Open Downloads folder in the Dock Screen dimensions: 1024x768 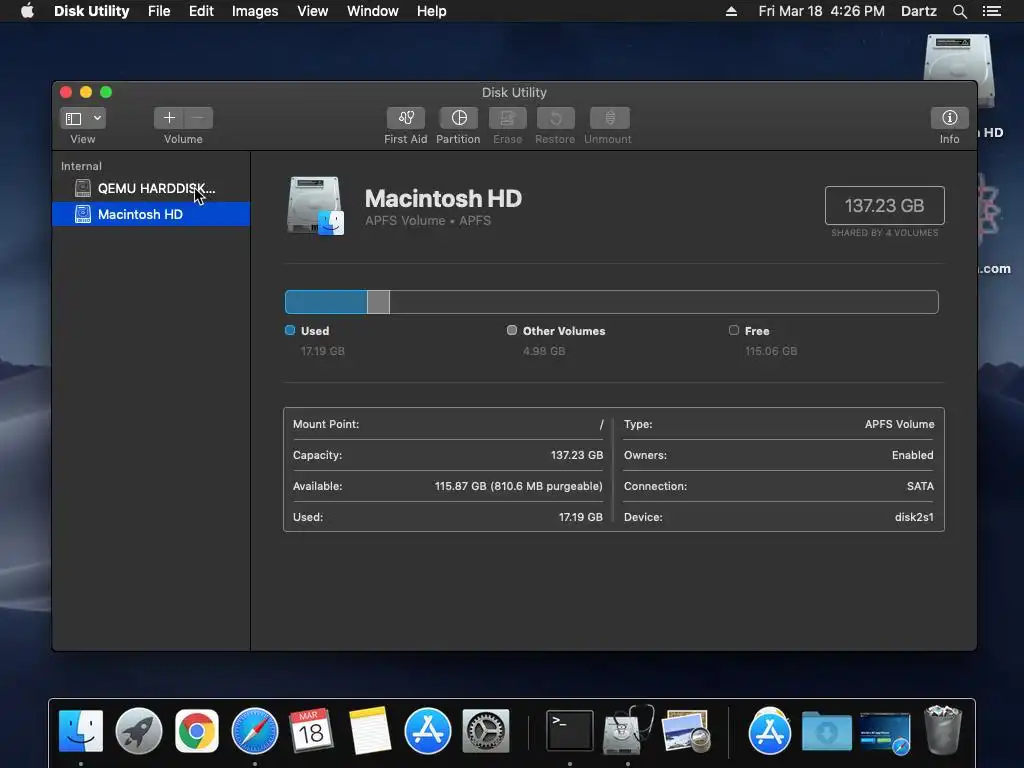click(x=827, y=732)
